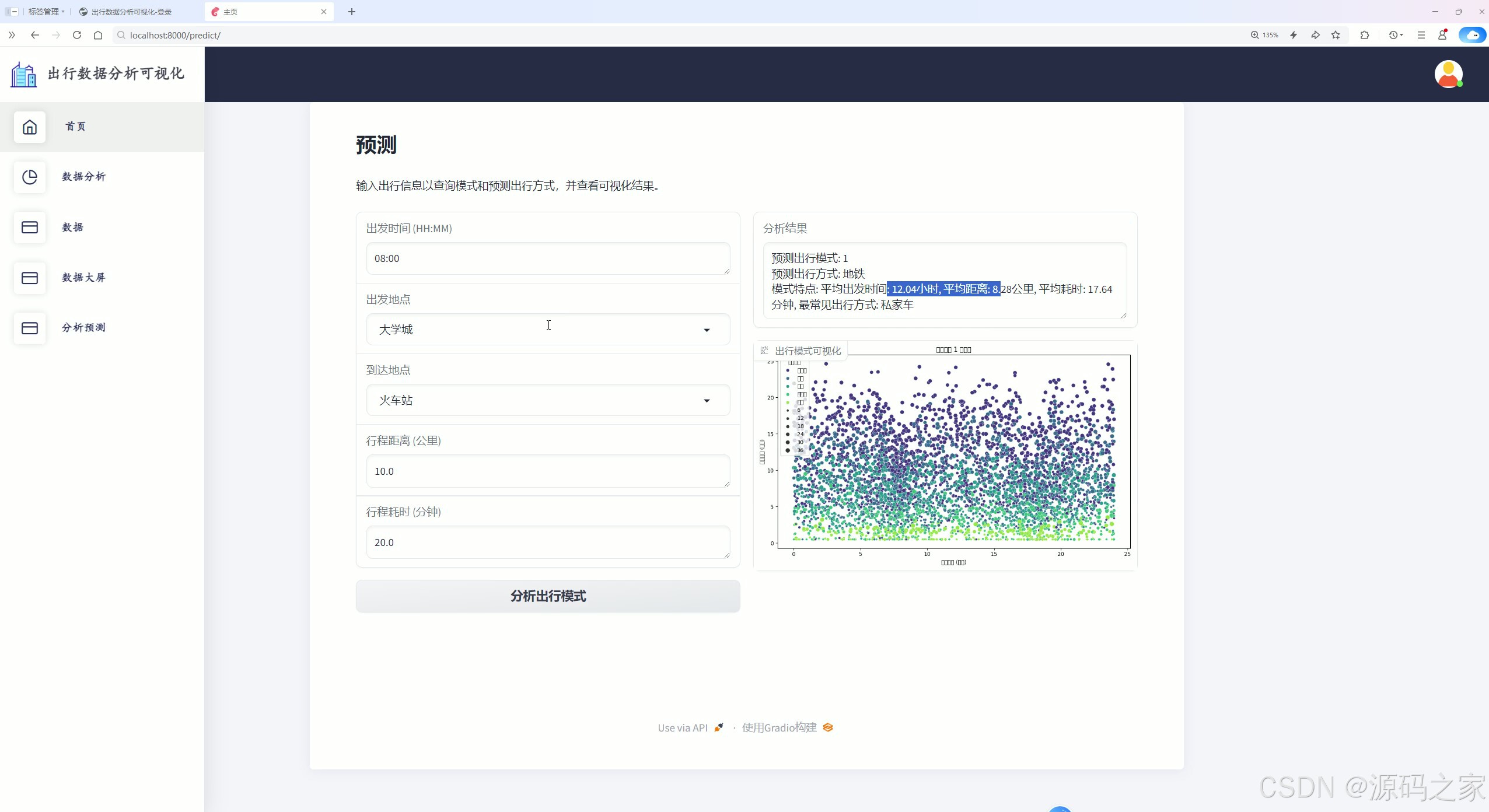This screenshot has height=812, width=1489.
Task: Reload page with browser refresh icon
Action: point(77,35)
